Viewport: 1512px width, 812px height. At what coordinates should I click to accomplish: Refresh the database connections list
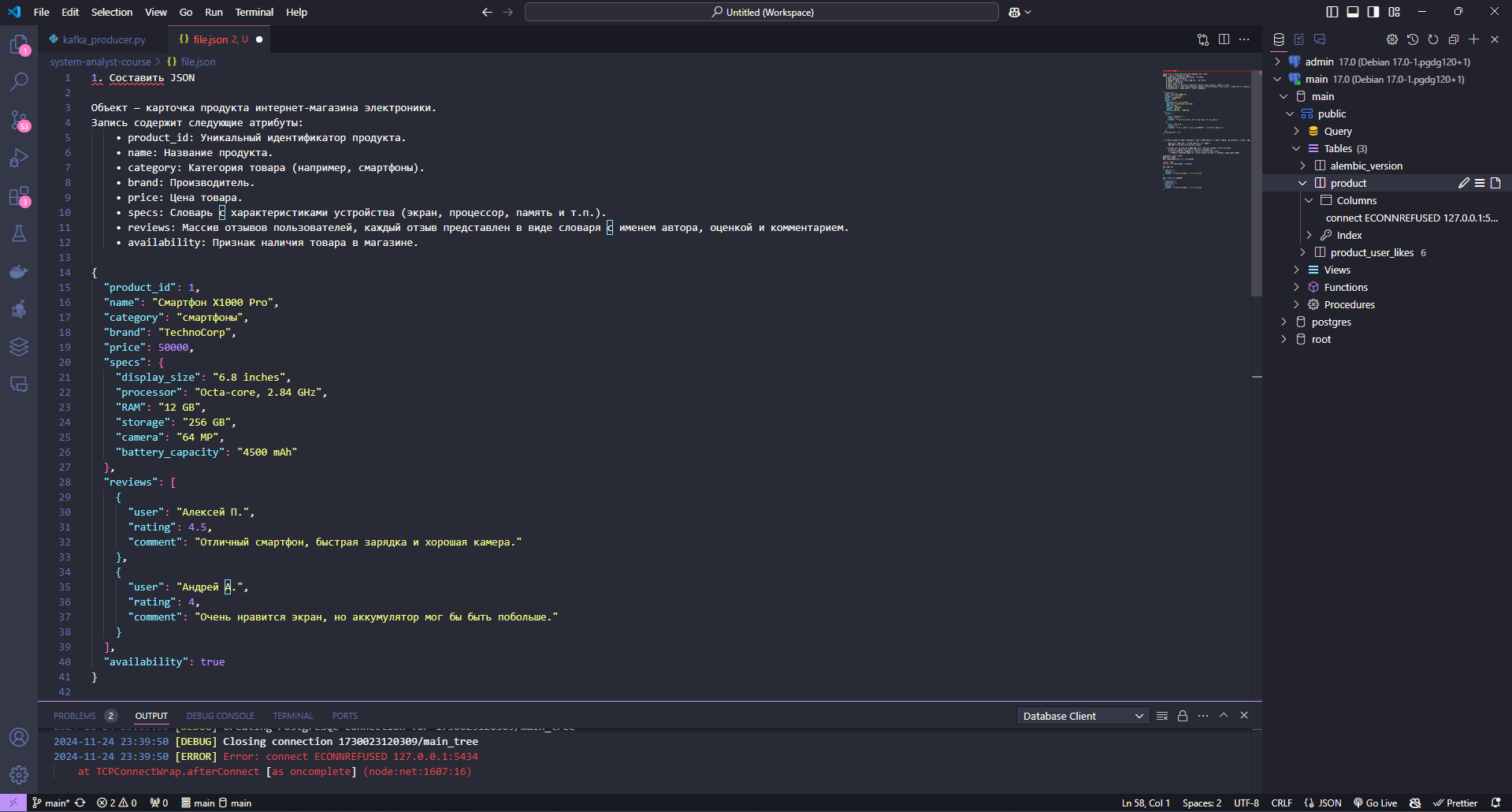pyautogui.click(x=1433, y=39)
